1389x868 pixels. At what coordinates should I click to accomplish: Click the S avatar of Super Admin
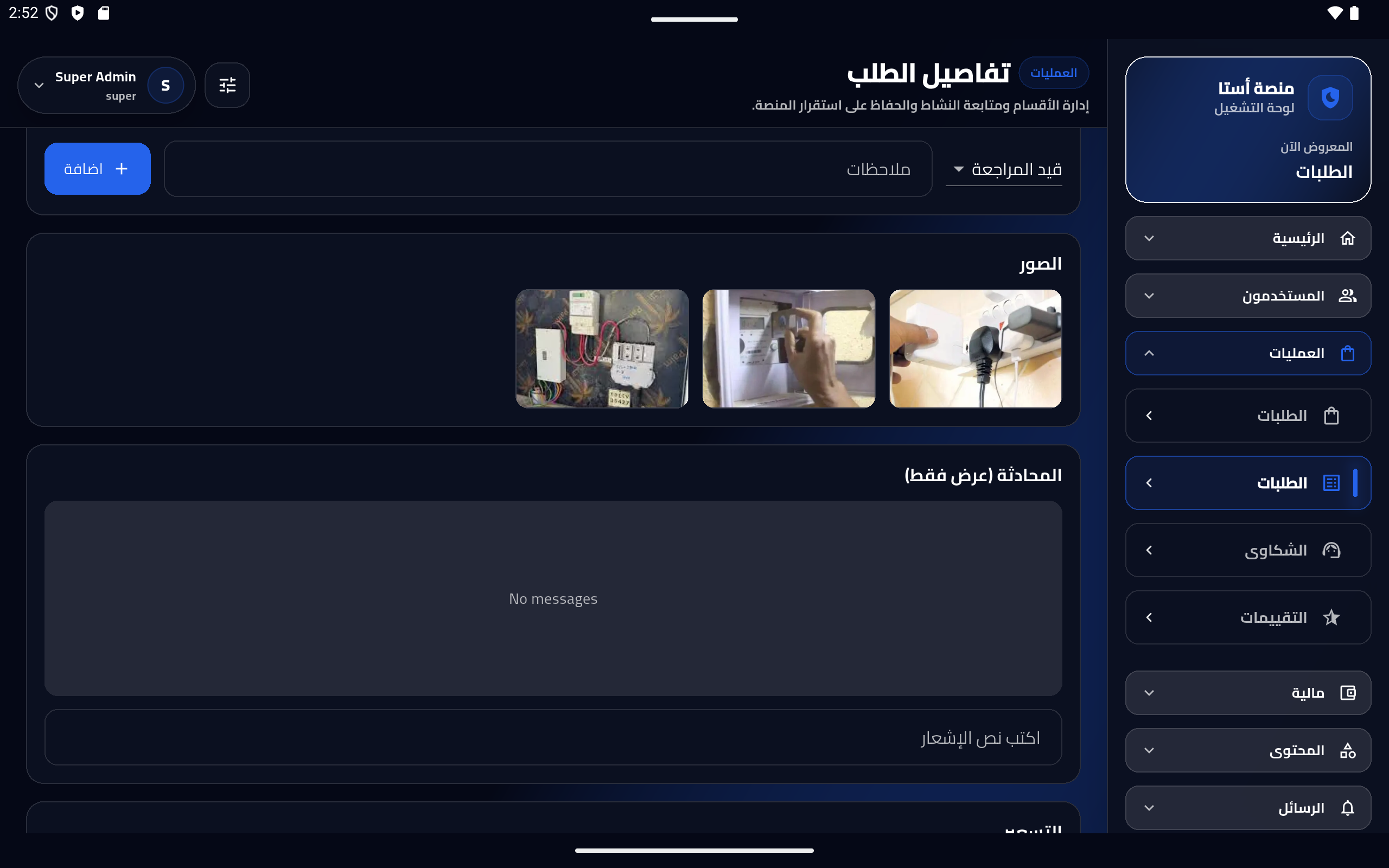(x=165, y=85)
